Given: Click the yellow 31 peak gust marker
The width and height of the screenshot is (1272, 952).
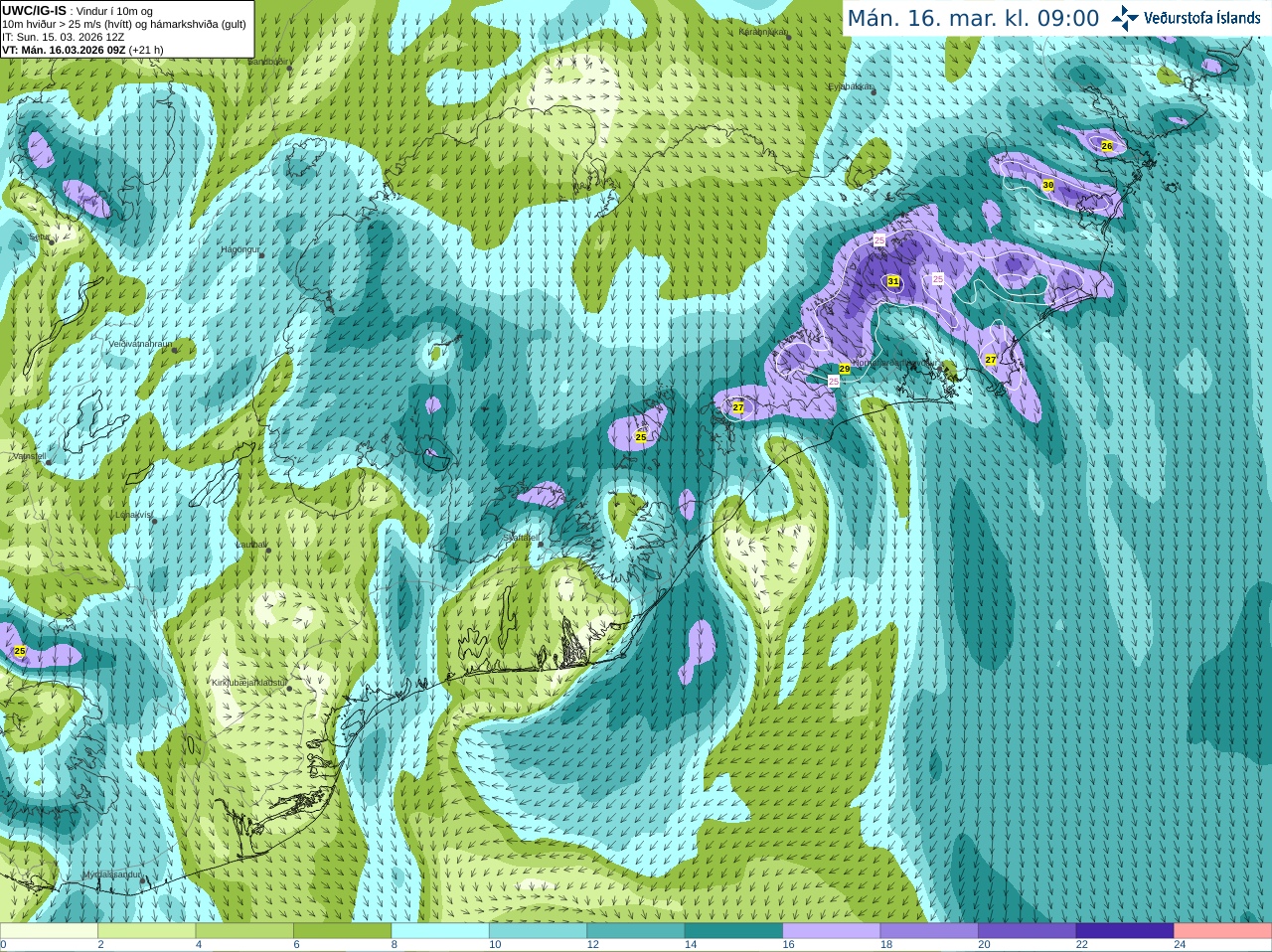Looking at the screenshot, I should (893, 282).
